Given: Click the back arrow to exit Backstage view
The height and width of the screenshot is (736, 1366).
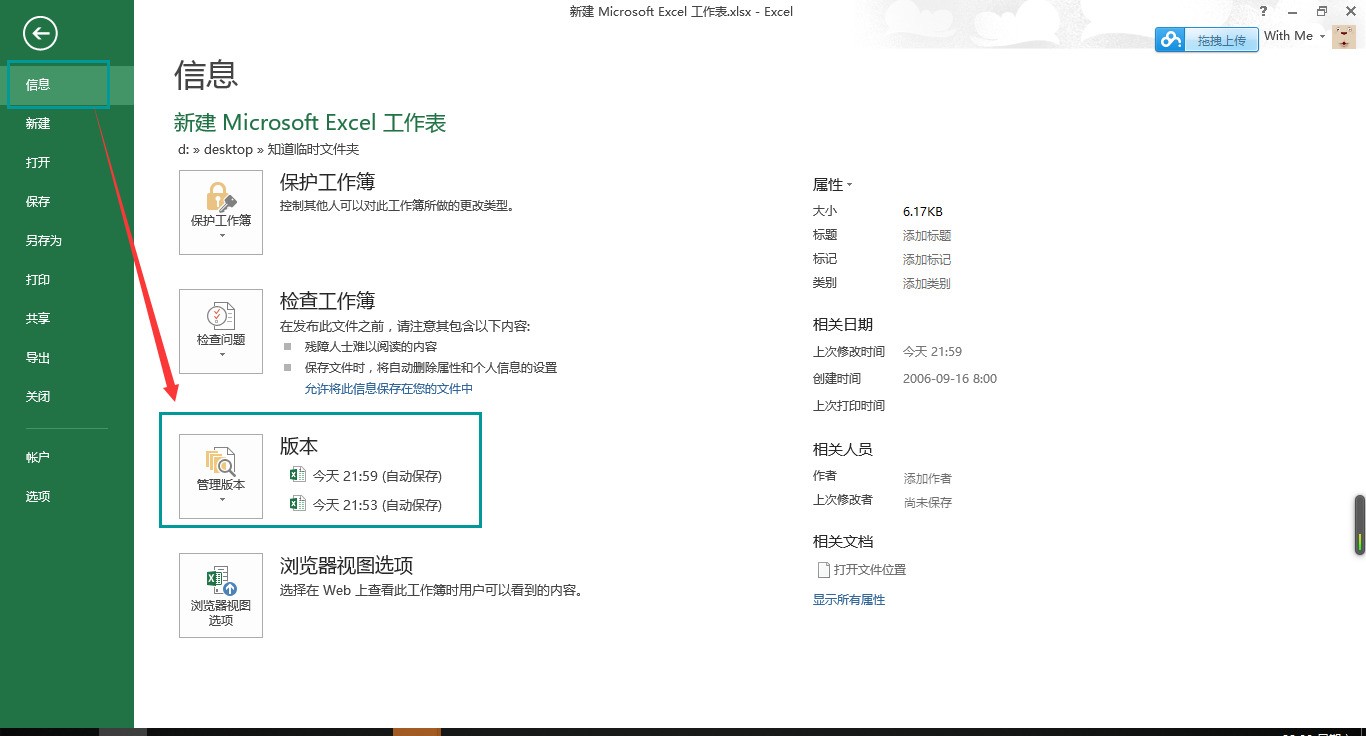Looking at the screenshot, I should tap(40, 33).
